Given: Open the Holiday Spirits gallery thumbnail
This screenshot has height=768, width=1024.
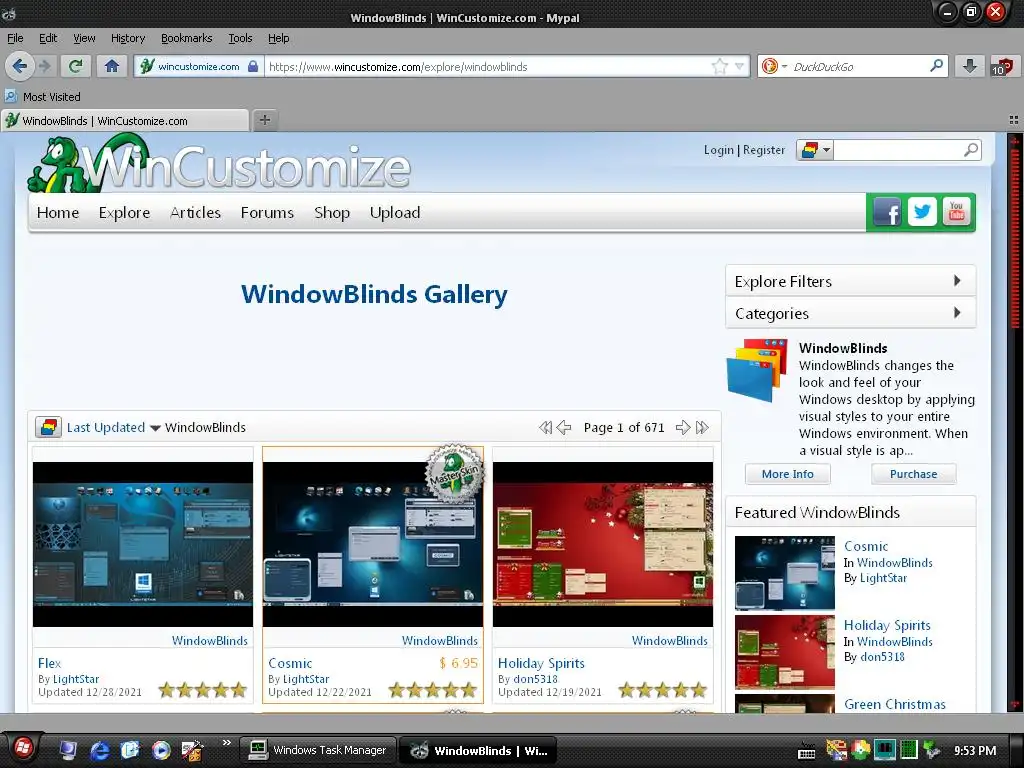Looking at the screenshot, I should (x=603, y=544).
